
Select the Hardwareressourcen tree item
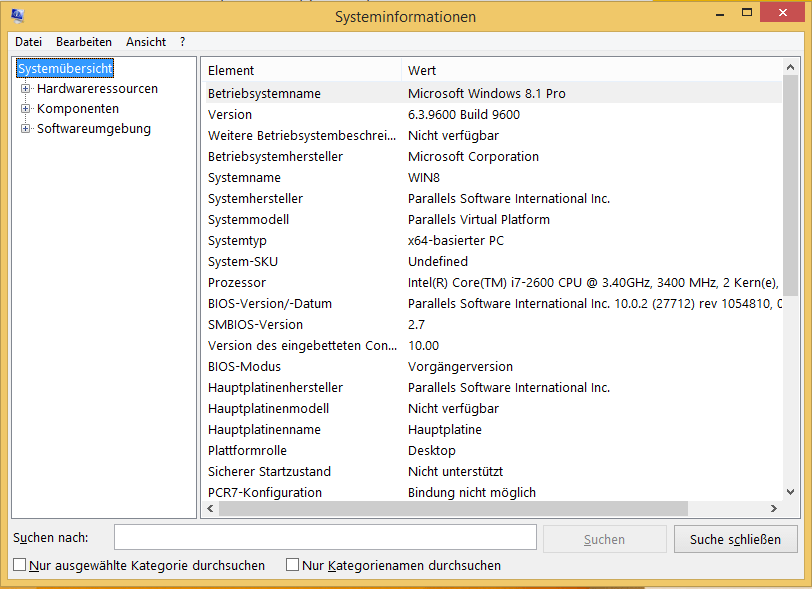(x=97, y=89)
